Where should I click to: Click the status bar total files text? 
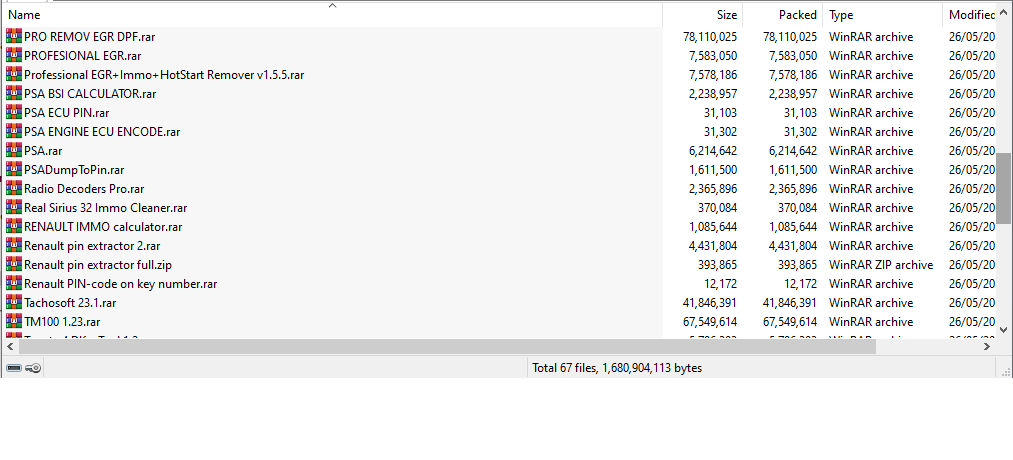click(617, 368)
